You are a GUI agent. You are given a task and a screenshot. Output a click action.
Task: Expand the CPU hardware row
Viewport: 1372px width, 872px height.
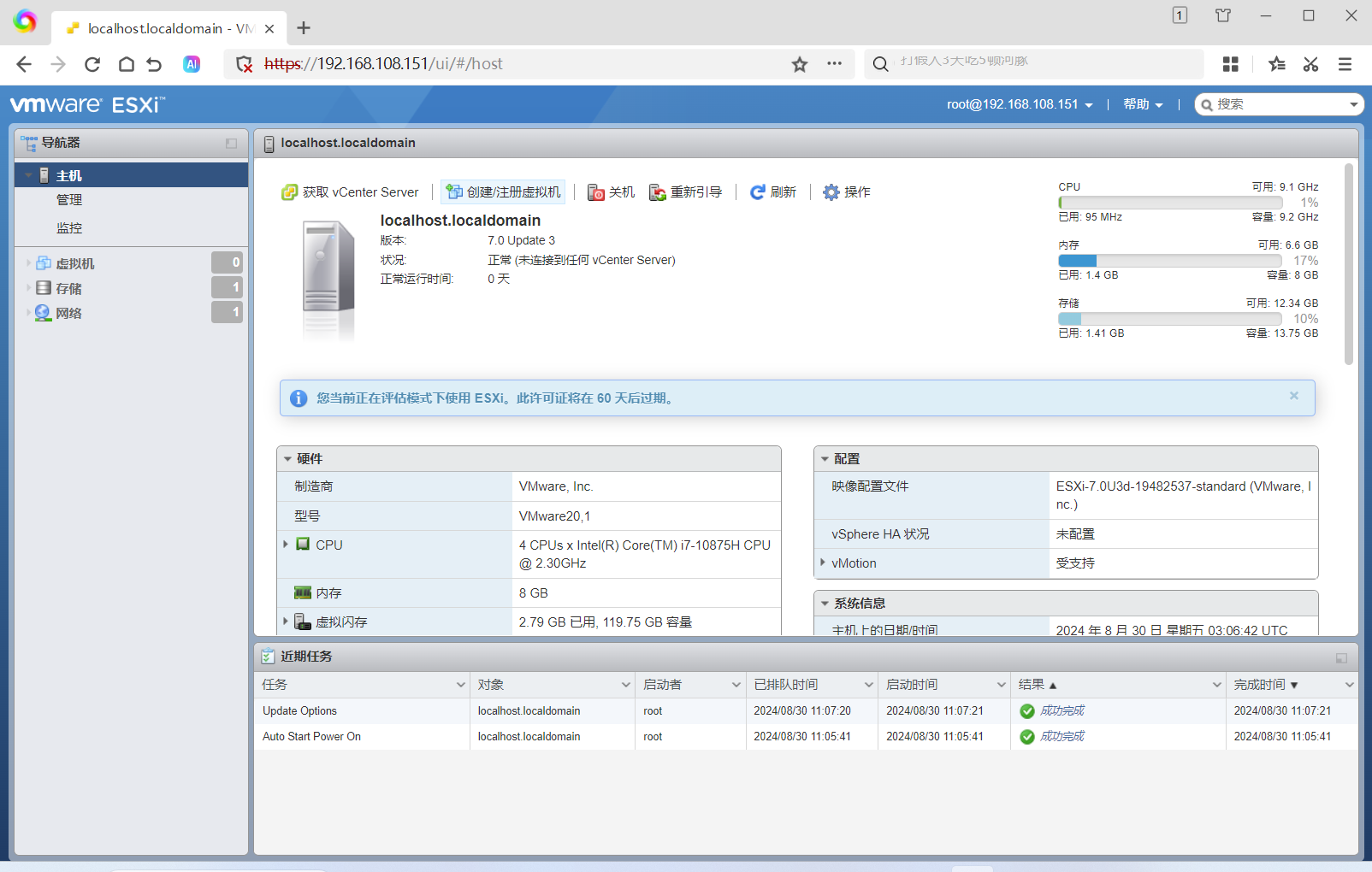click(x=286, y=545)
